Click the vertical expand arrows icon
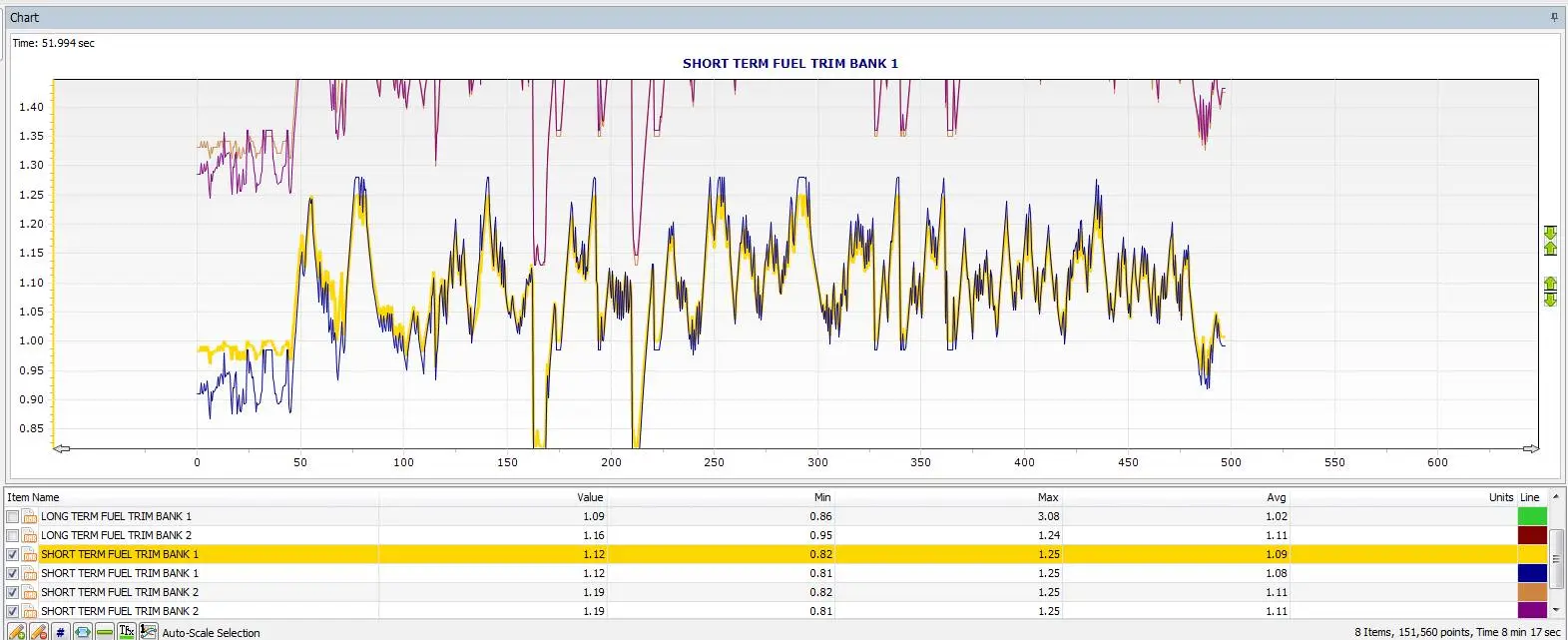 point(1550,292)
